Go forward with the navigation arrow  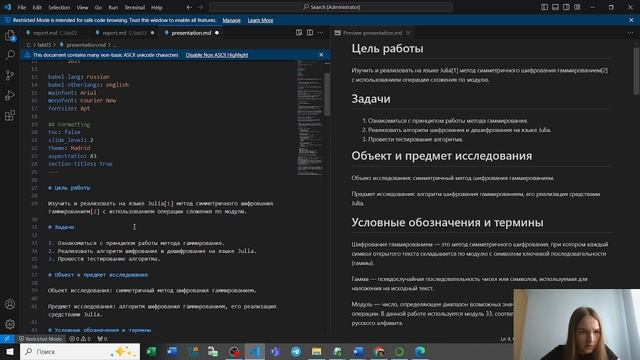[x=200, y=7]
